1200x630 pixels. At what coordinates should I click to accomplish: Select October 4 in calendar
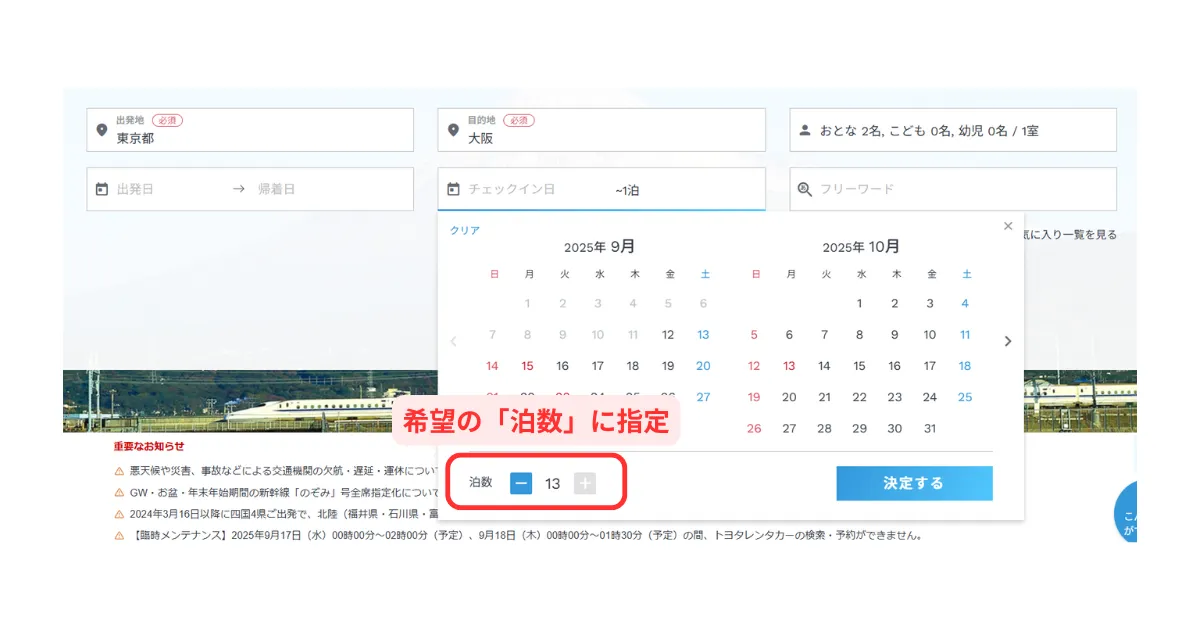pos(965,304)
